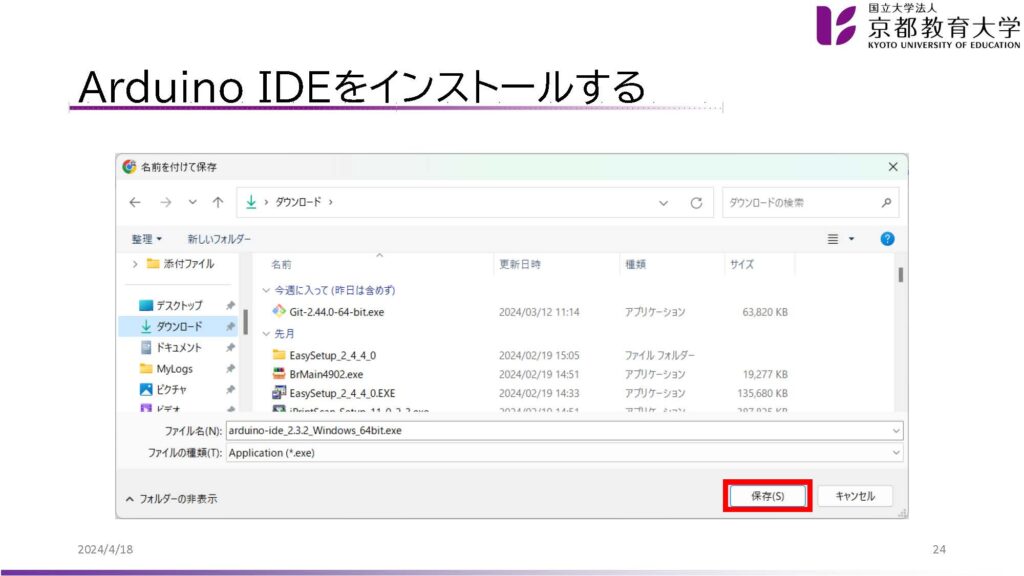Sort files by 更新日時 column header
Image resolution: width=1024 pixels, height=576 pixels.
(520, 265)
